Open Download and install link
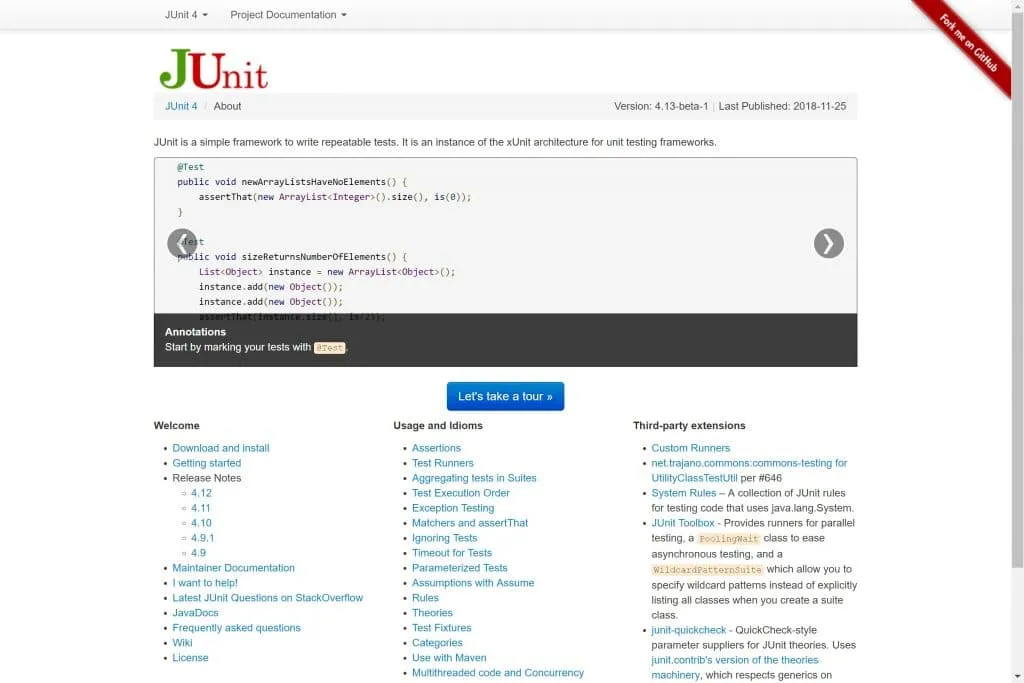The image size is (1024, 683). pyautogui.click(x=221, y=448)
